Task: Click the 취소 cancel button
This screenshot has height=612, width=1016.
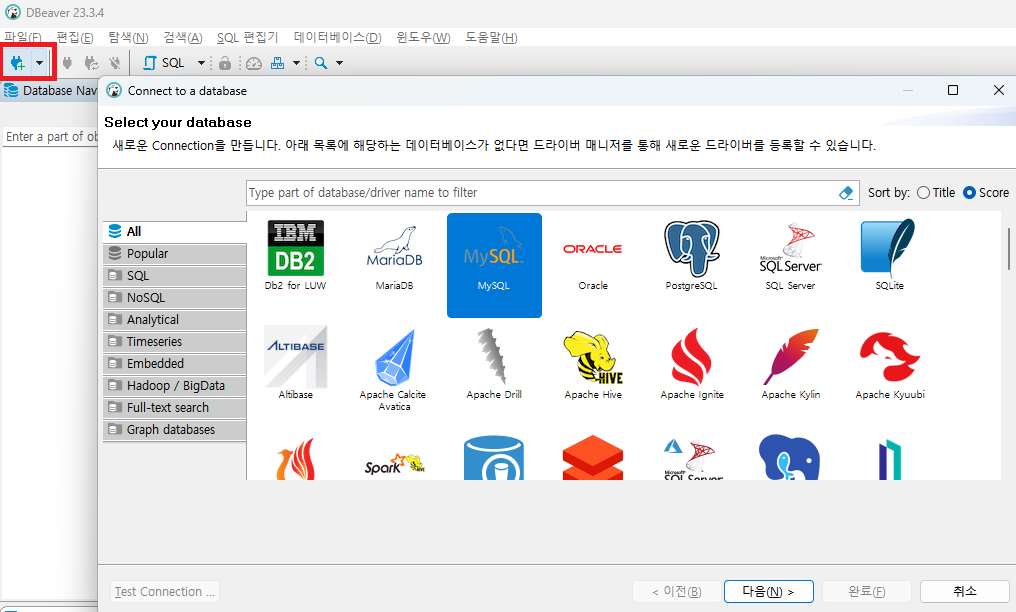Action: (965, 591)
